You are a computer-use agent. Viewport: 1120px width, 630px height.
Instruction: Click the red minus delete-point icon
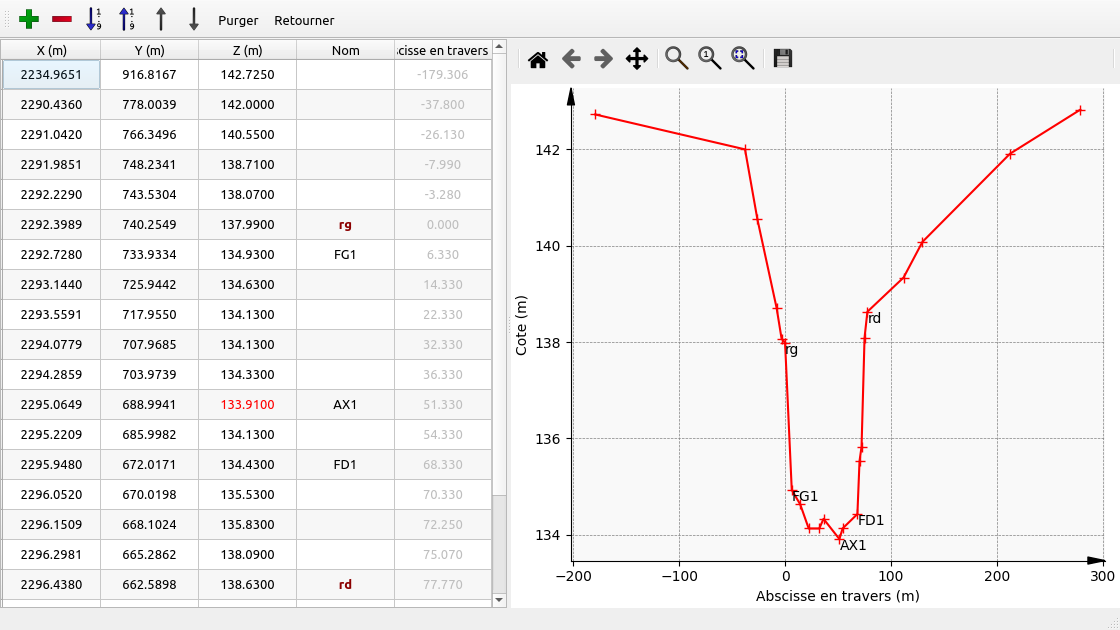tap(62, 19)
